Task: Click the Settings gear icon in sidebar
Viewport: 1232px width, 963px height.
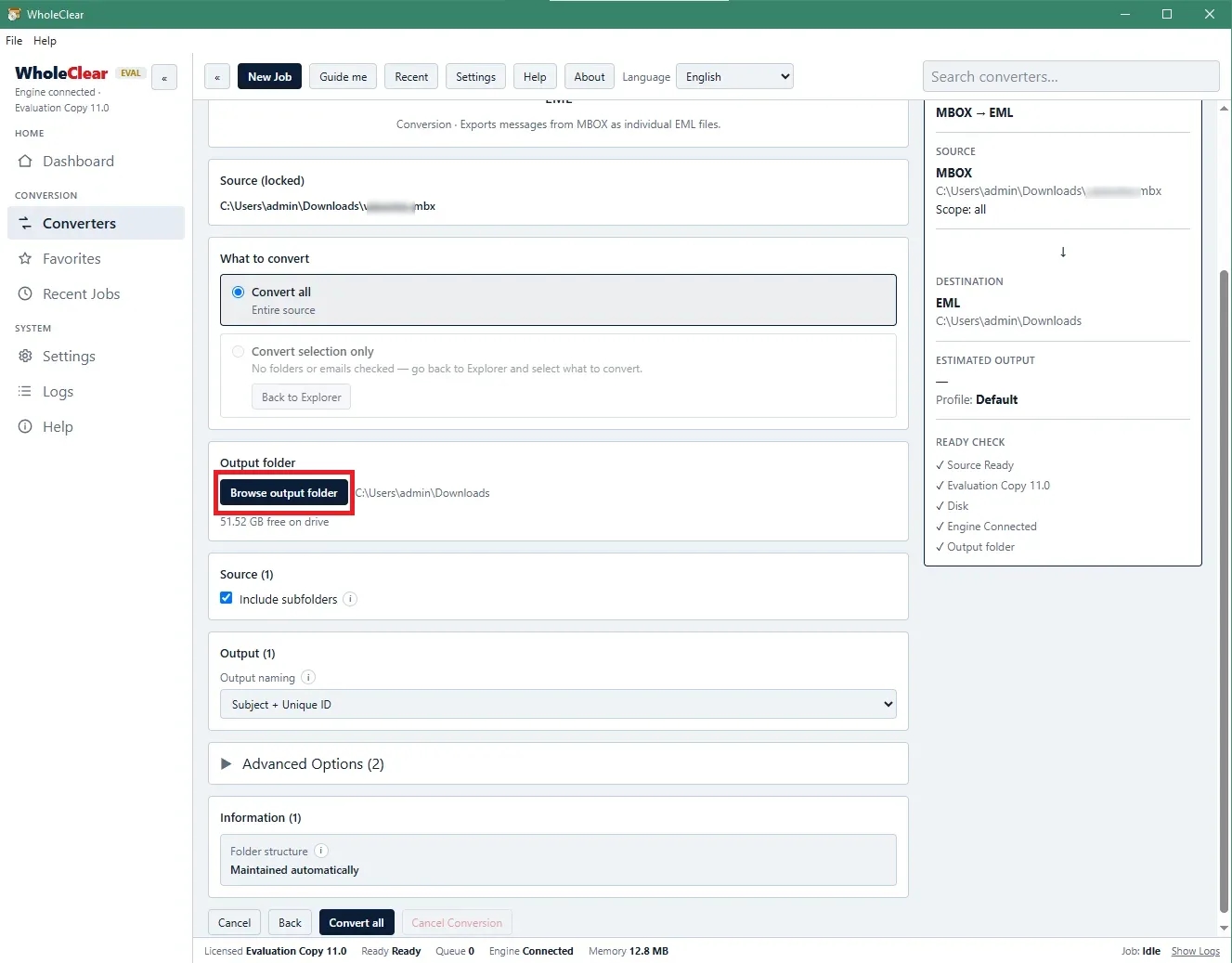Action: [25, 357]
